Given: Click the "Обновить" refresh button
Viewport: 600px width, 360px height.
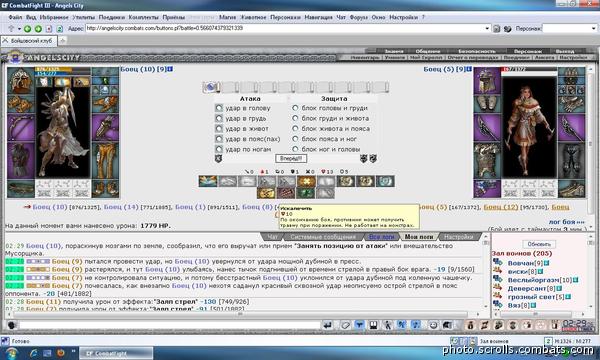Looking at the screenshot, I should click(x=539, y=244).
